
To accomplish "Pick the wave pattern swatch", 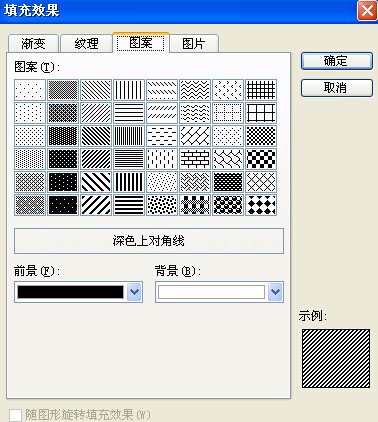I will pyautogui.click(x=195, y=113).
